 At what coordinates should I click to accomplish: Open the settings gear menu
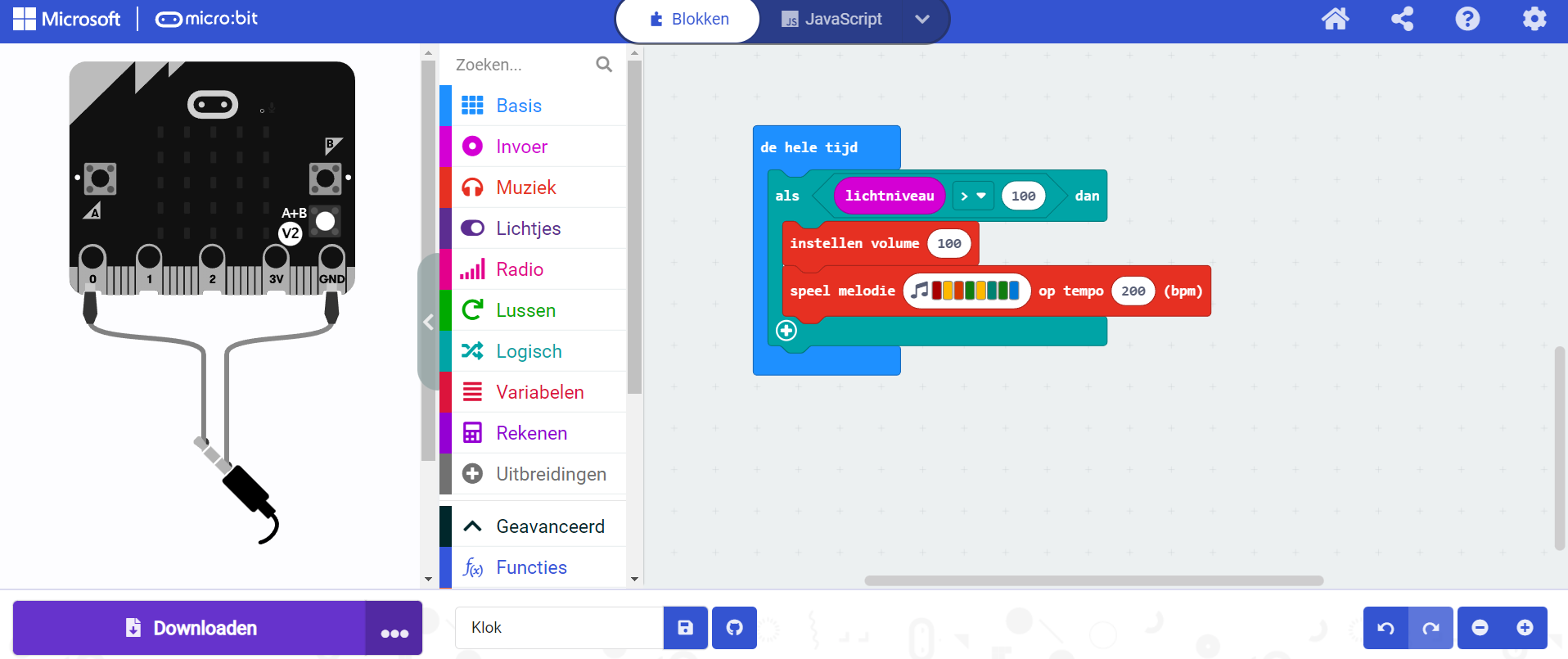click(1534, 19)
